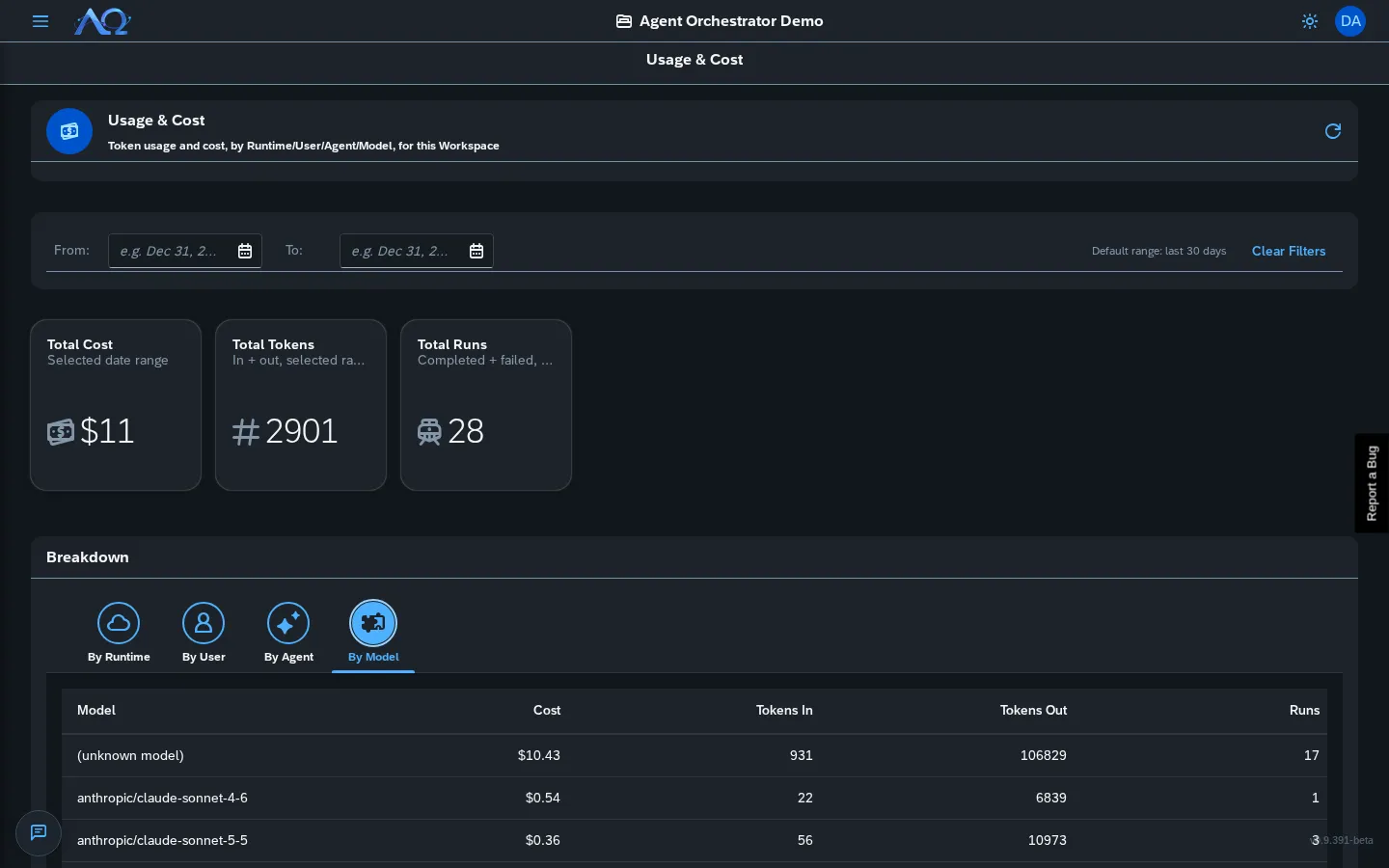Click the Total Cost card

(x=116, y=405)
